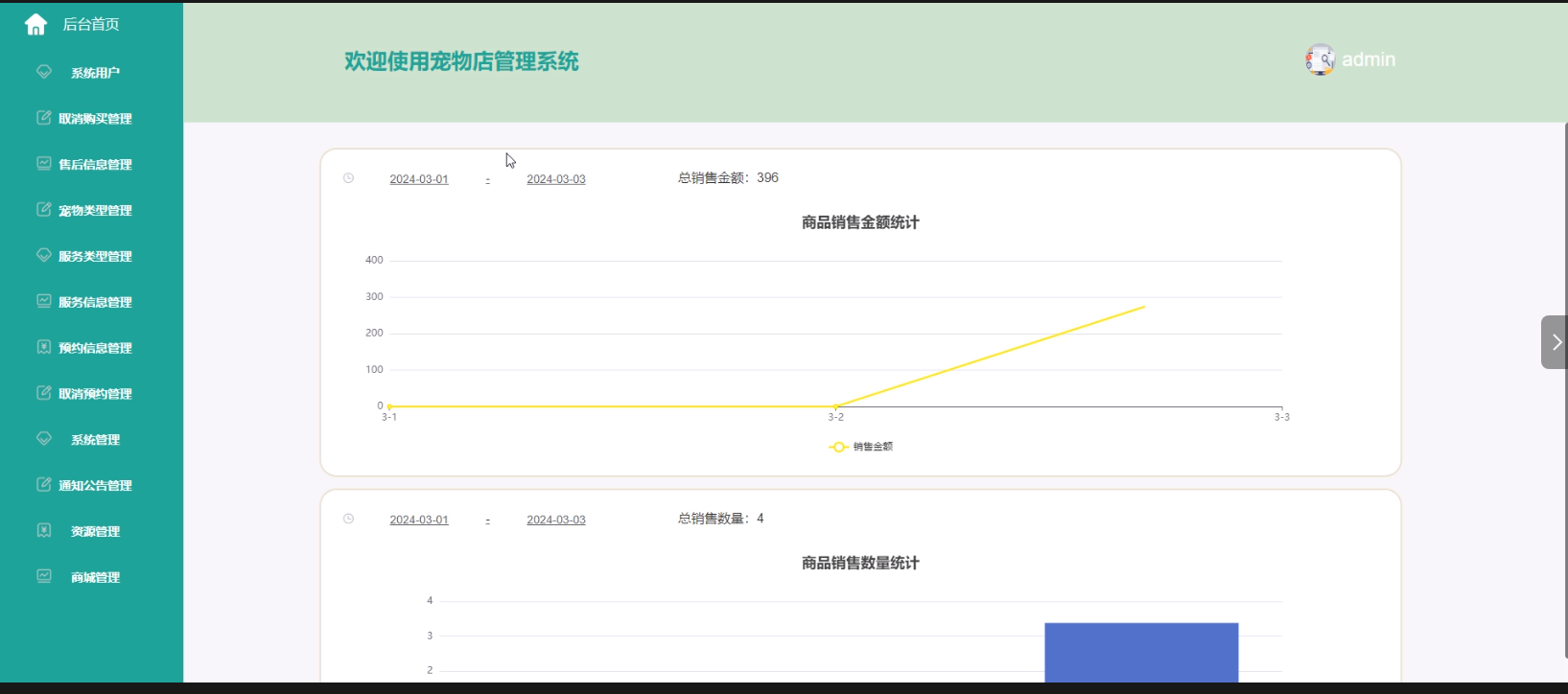Click the page vertical scrollbar
The width and height of the screenshot is (1568, 694).
point(1565,388)
